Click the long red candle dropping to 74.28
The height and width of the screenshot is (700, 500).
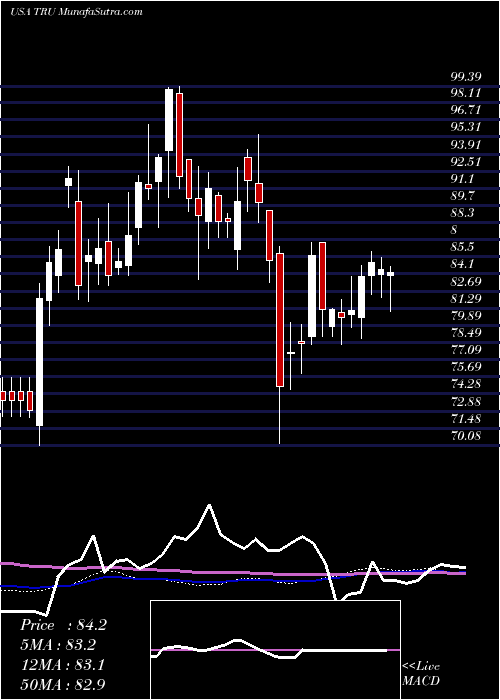click(x=280, y=320)
